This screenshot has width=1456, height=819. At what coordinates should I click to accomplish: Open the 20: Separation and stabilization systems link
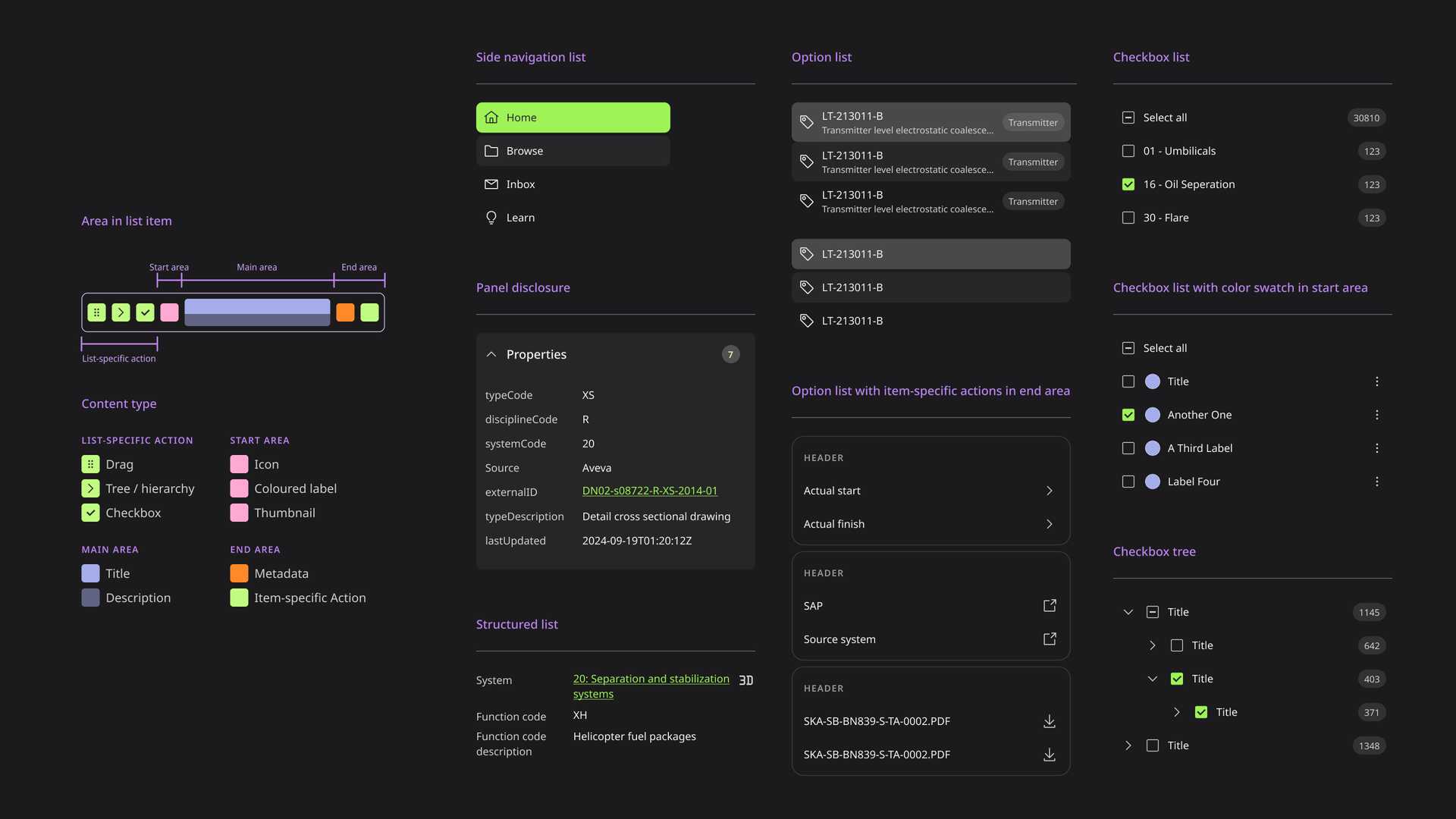coord(651,686)
